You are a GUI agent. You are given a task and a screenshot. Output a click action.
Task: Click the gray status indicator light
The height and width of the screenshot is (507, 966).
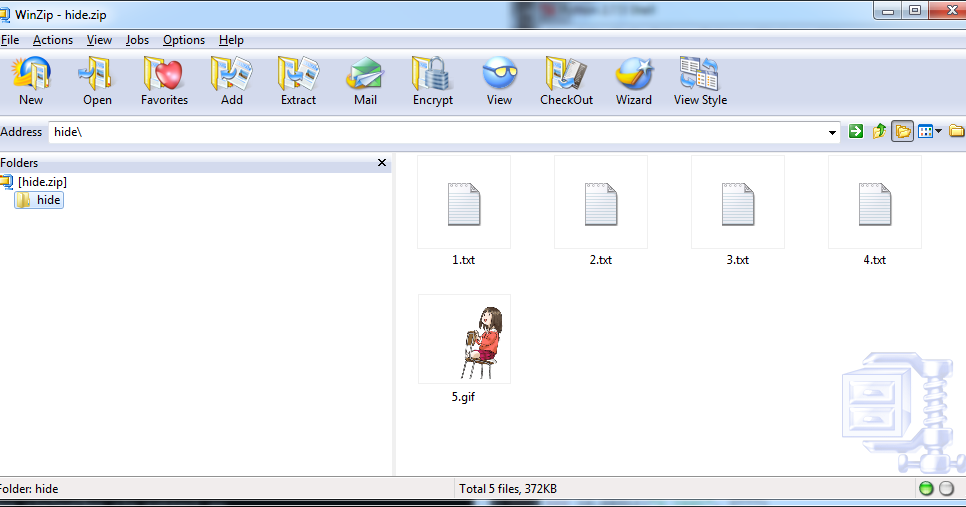click(946, 489)
